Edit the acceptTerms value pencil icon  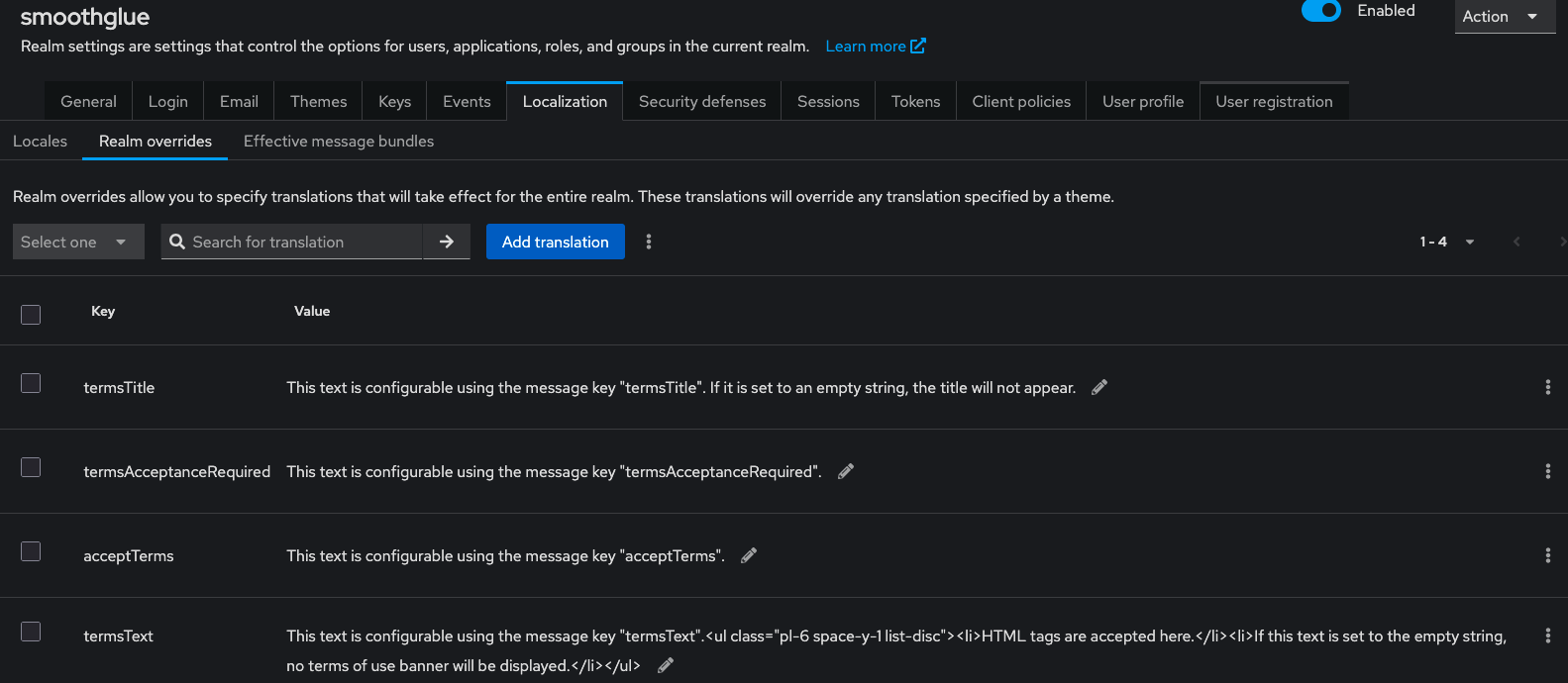pos(749,555)
